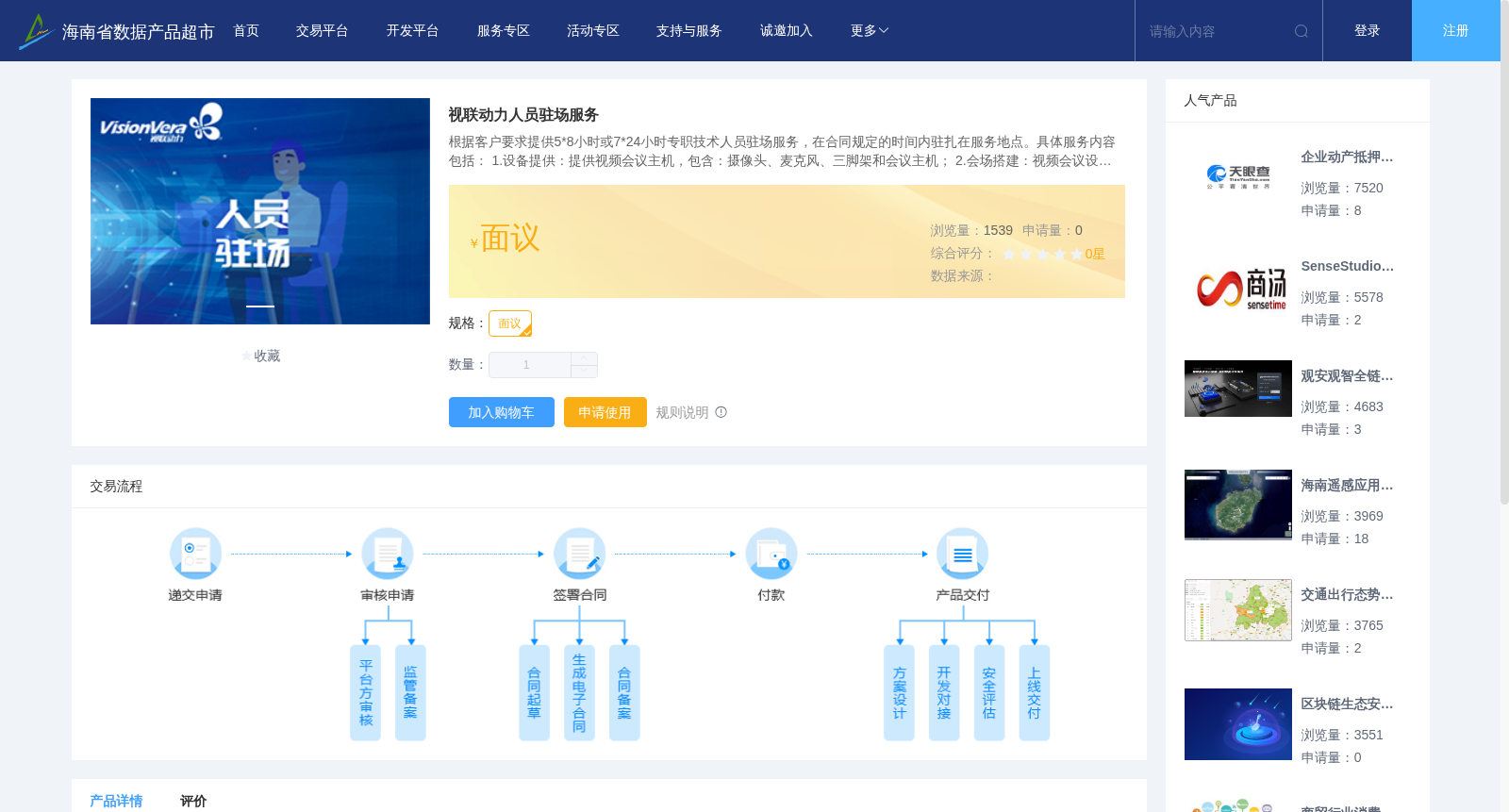Click the 产品交付 step icon
Screen dimensions: 1509x812
963,554
